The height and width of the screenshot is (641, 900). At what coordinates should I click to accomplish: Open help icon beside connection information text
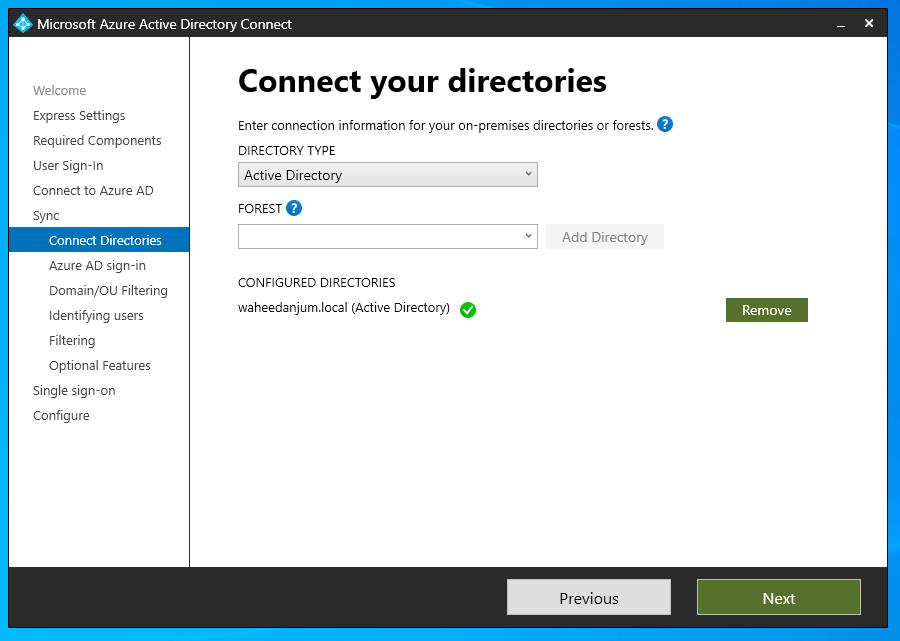(665, 124)
